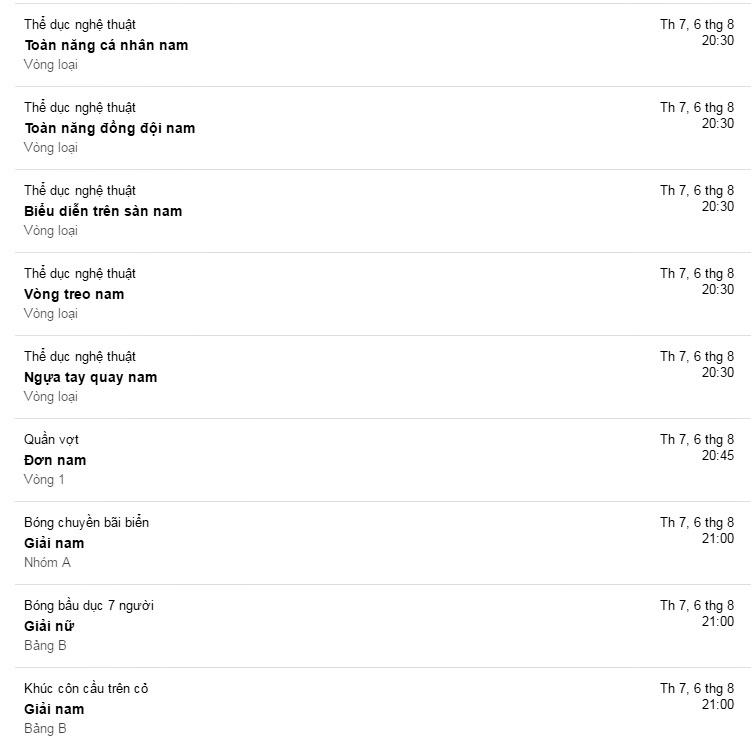Open the "Toàn năng cá nhân nam" event
The width and height of the screenshot is (751, 750).
coord(105,45)
